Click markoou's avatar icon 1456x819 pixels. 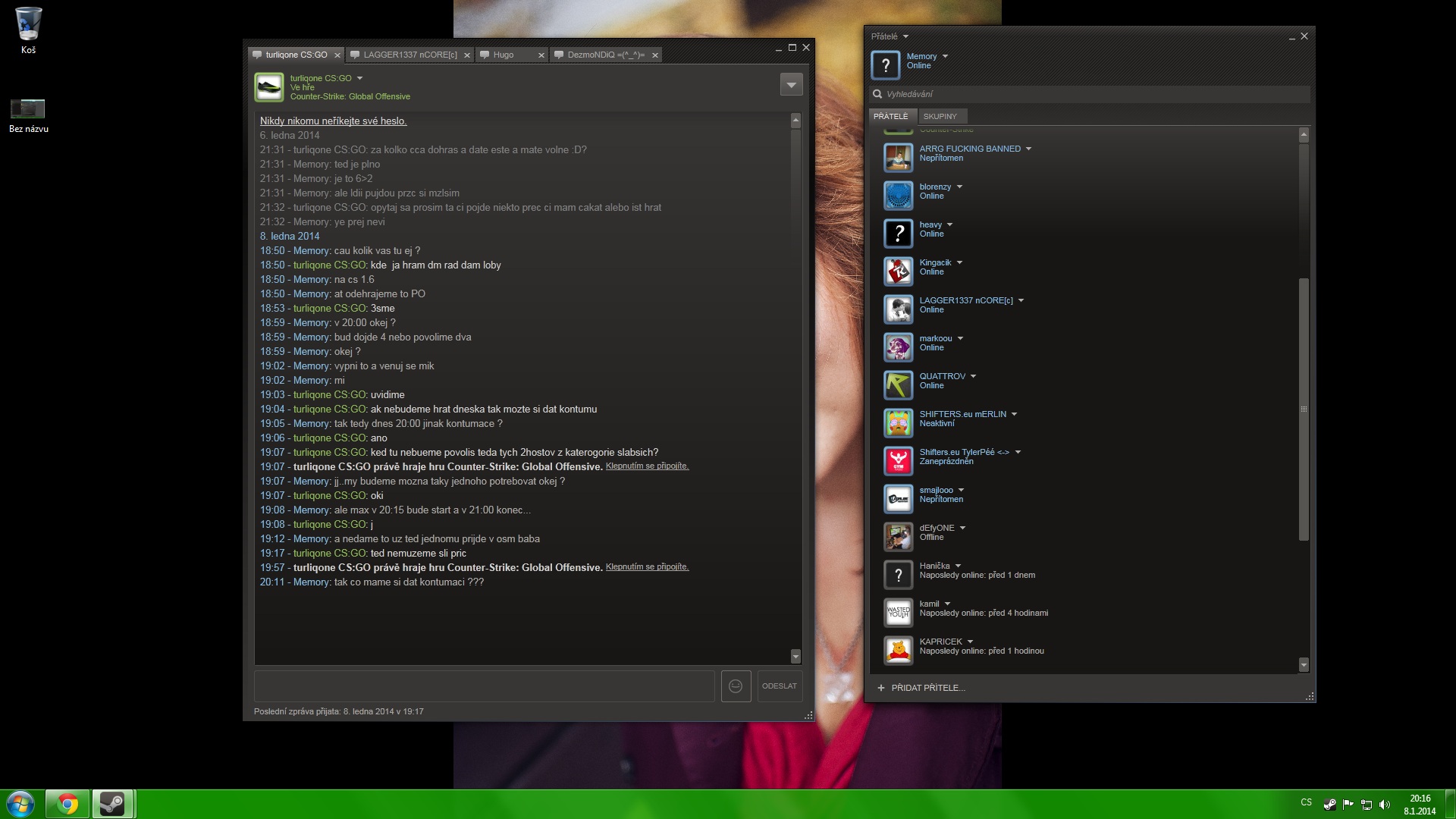click(899, 347)
